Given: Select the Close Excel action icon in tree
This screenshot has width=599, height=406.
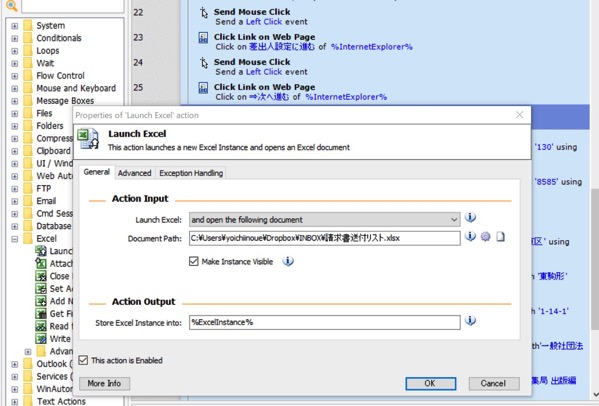Looking at the screenshot, I should [41, 276].
